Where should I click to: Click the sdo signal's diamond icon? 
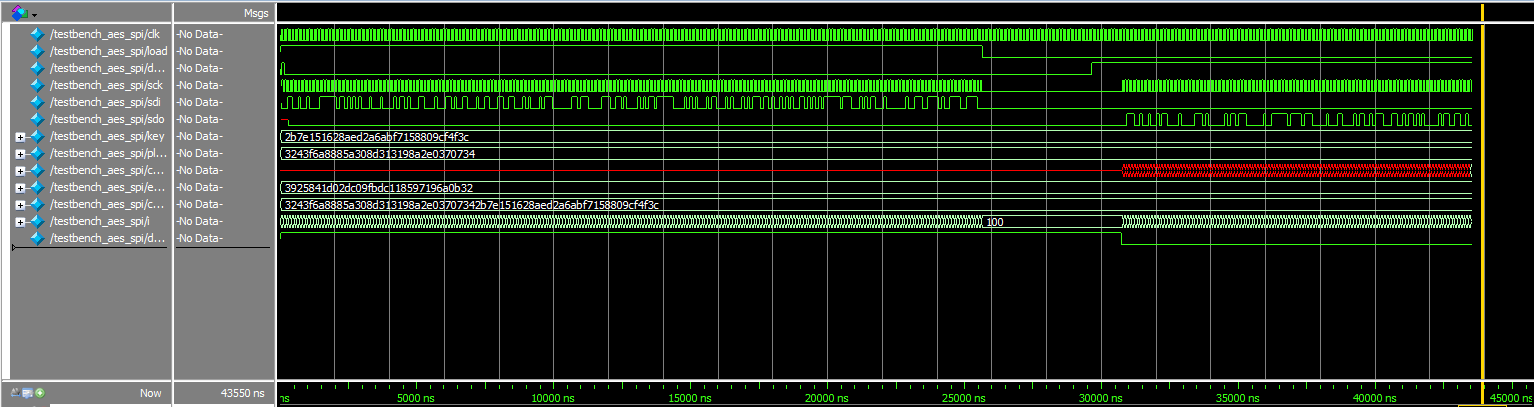[38, 119]
